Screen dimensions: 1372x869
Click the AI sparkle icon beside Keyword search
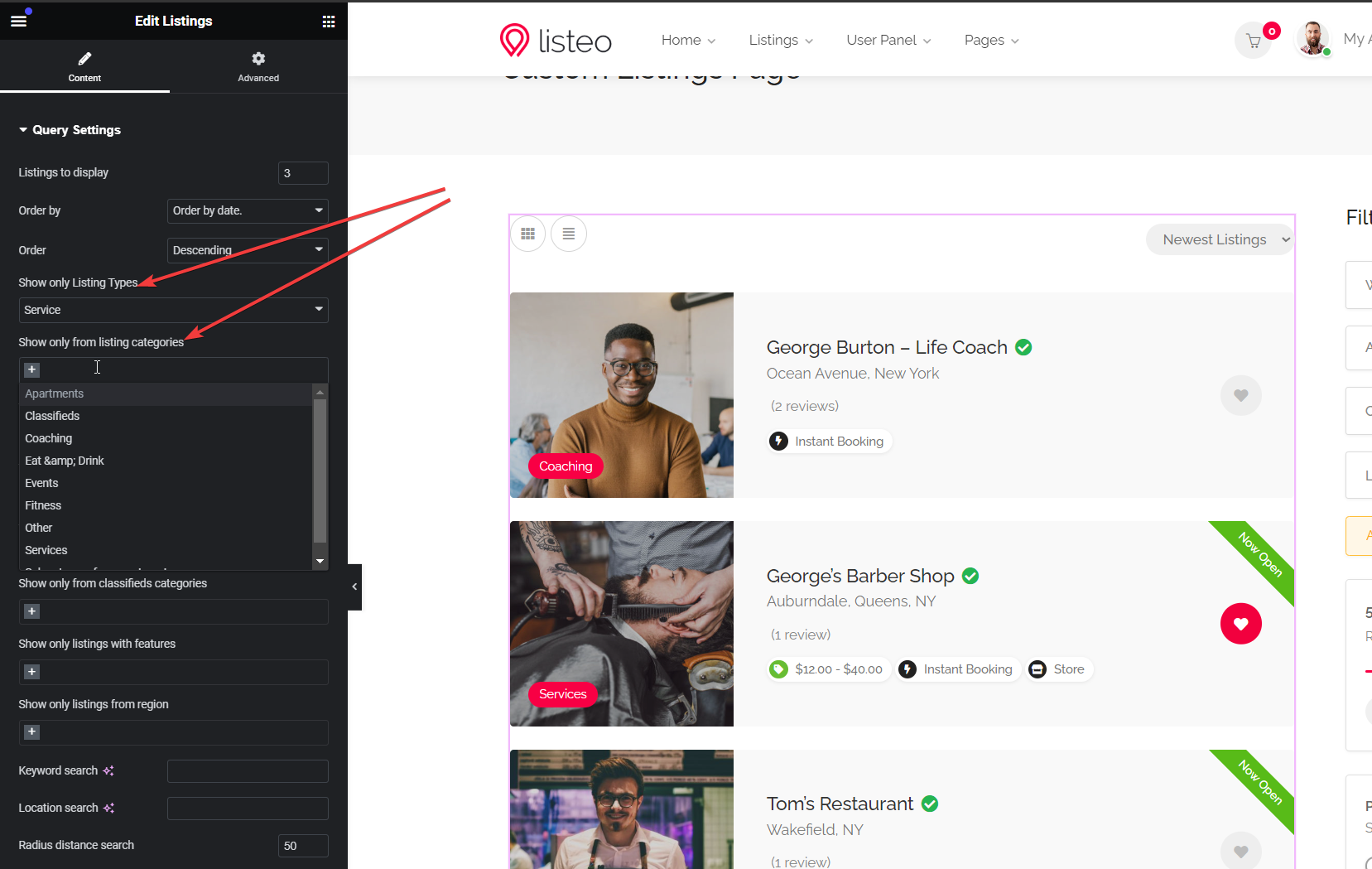pos(108,770)
